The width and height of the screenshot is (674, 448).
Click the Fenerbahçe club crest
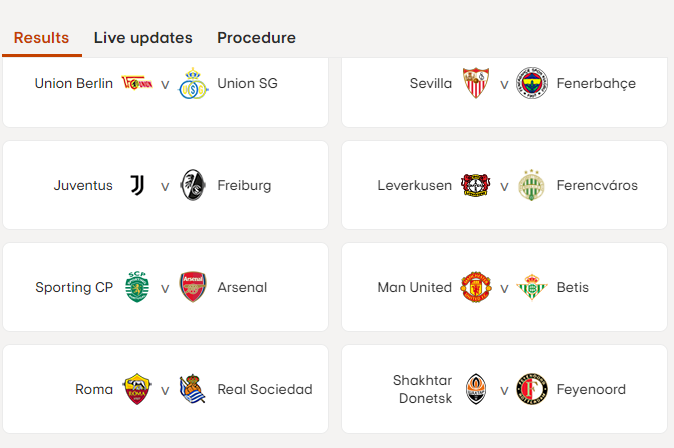click(x=532, y=84)
